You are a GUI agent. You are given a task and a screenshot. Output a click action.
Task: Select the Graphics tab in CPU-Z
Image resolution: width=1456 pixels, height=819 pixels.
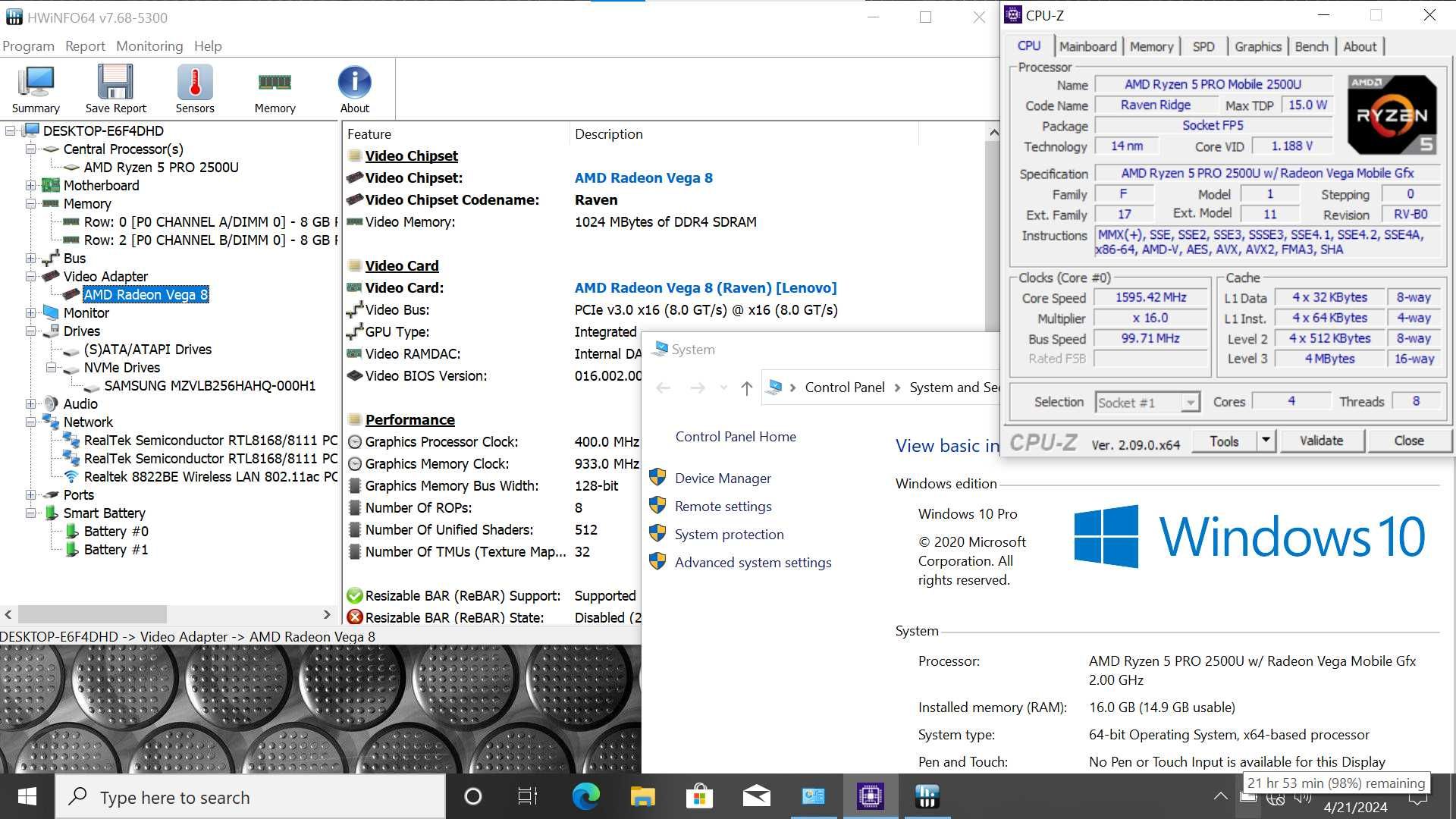[x=1257, y=46]
